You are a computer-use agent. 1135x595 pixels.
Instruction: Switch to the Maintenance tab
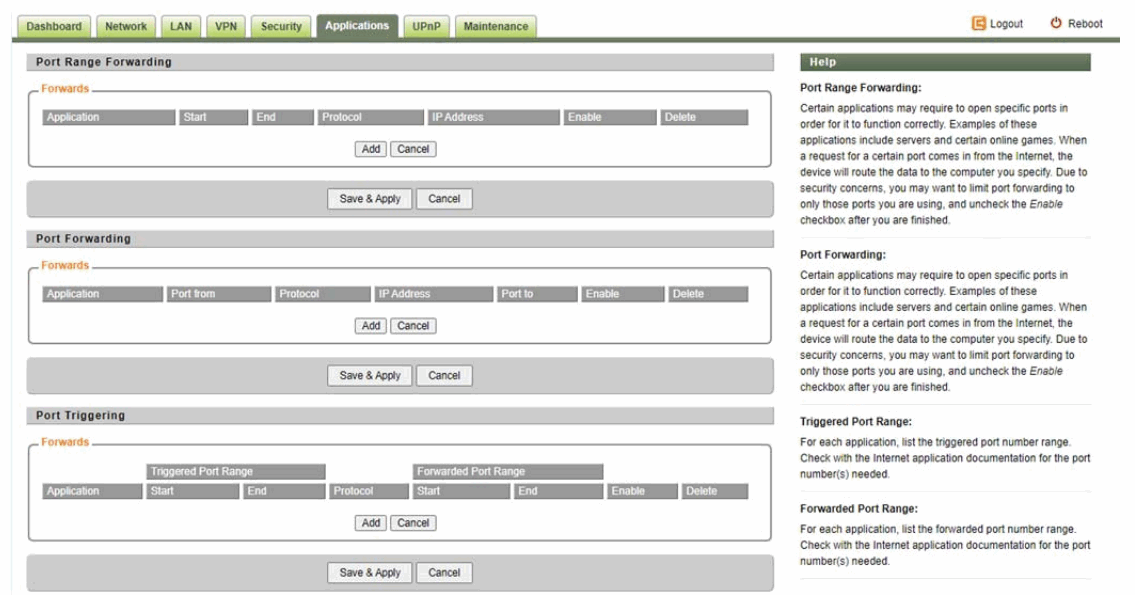tap(496, 26)
